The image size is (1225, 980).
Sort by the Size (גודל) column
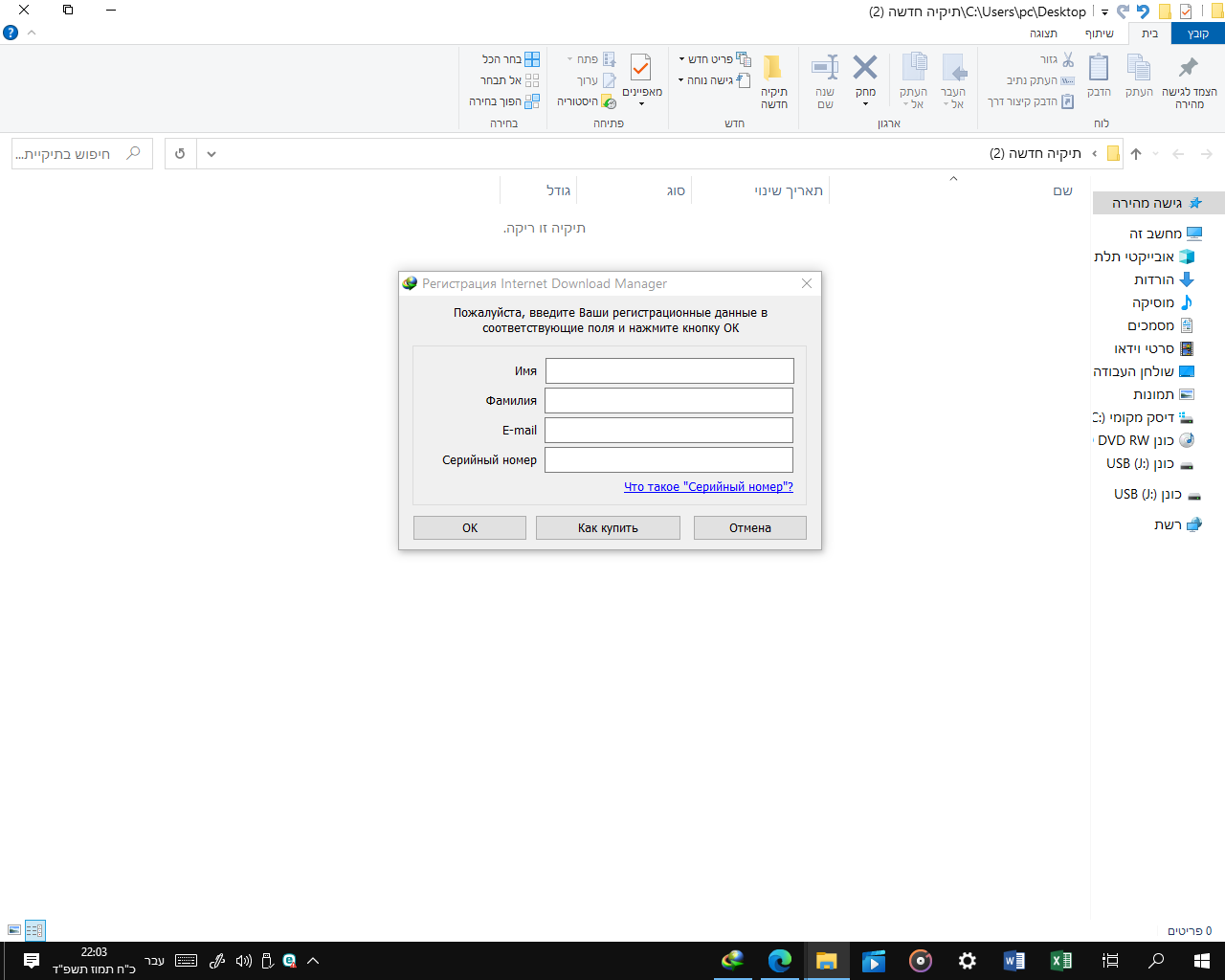click(558, 190)
